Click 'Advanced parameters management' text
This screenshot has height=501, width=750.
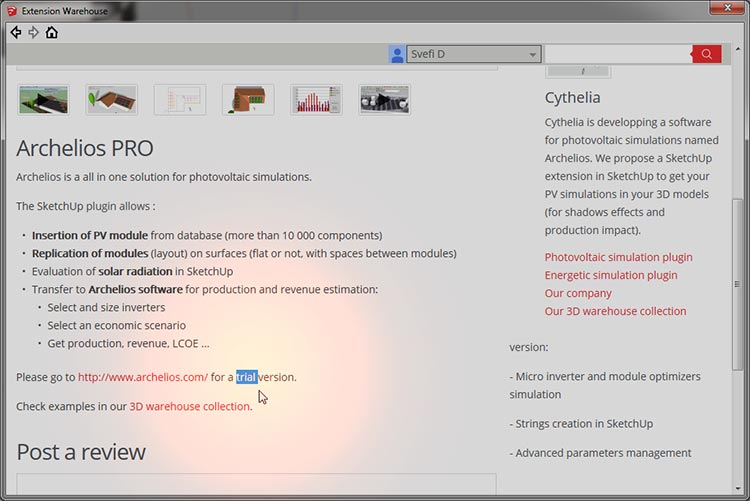coord(600,453)
